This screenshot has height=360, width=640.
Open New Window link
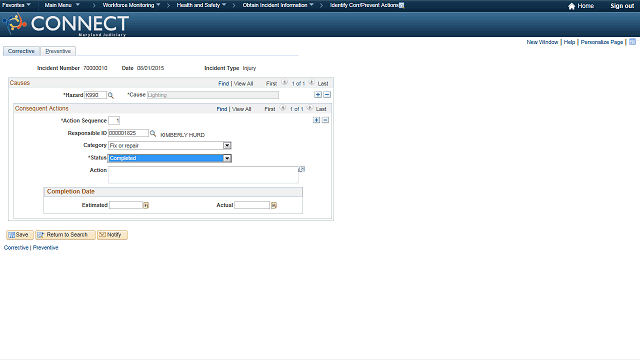[542, 42]
